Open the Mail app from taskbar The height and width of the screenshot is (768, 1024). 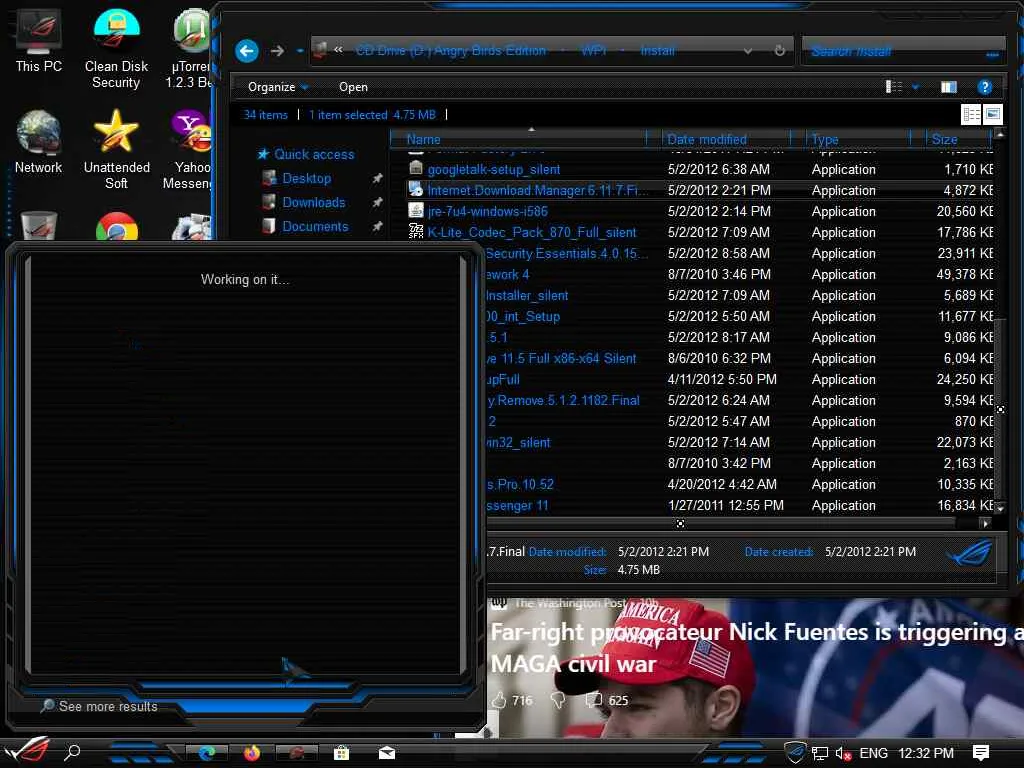387,753
